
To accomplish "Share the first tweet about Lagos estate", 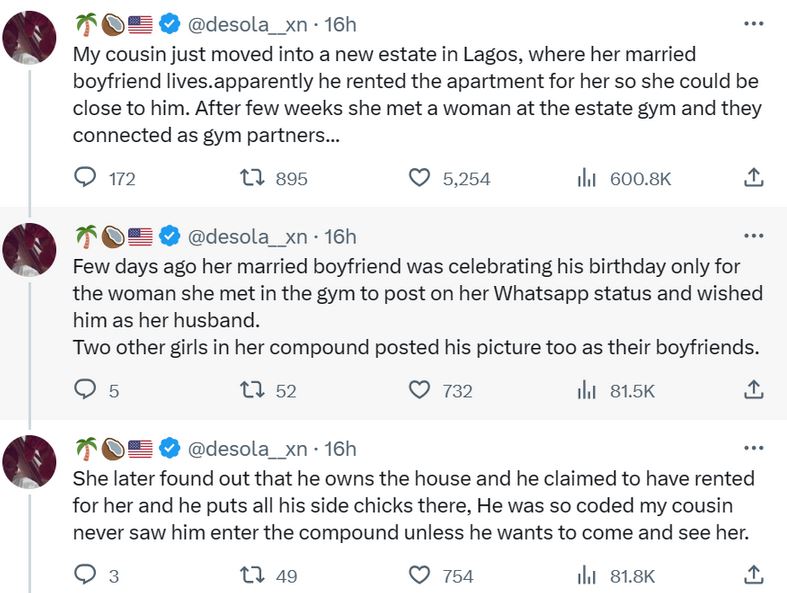I will tap(755, 179).
